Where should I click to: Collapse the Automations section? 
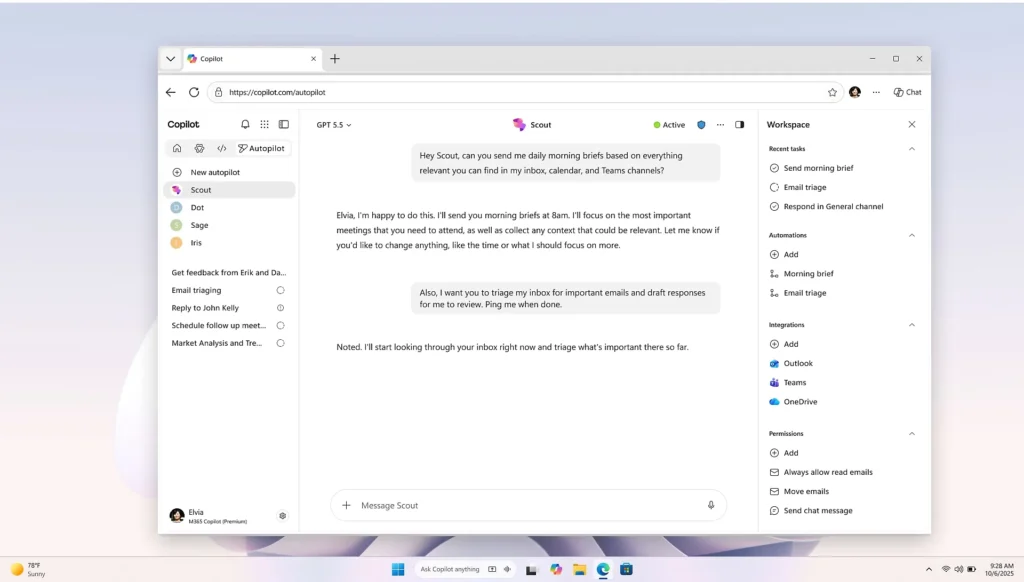tap(912, 235)
